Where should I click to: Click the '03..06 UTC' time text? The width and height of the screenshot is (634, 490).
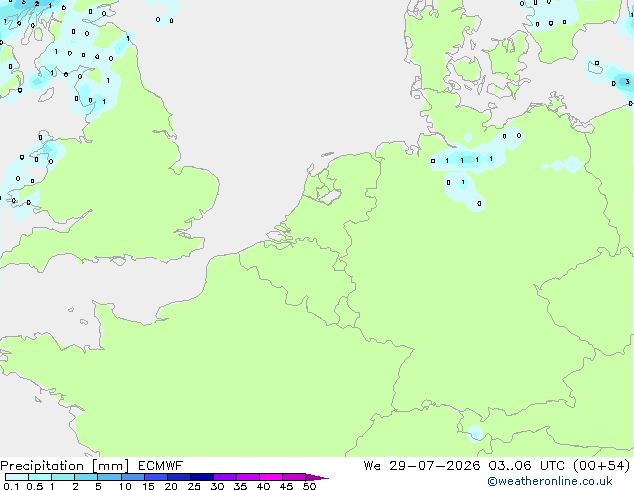point(528,466)
